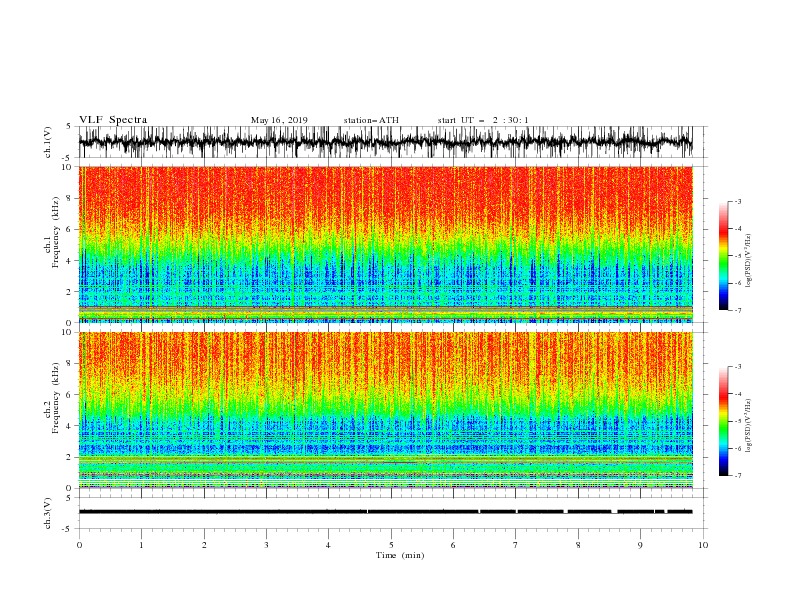792x612 pixels.
Task: Click the 'ch.1(V)' waveform axis label
Action: click(47, 142)
